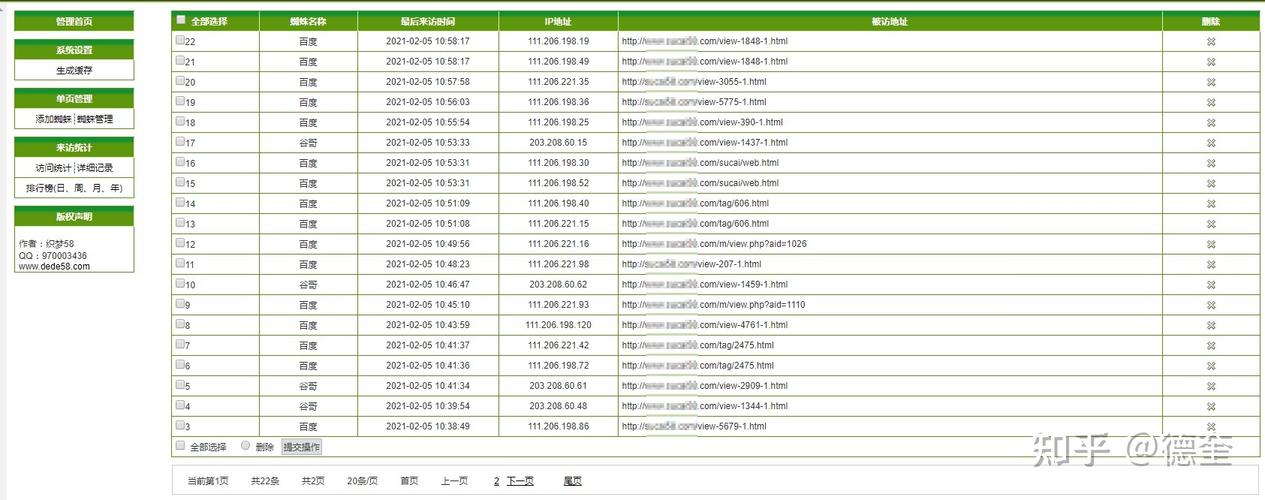Tick the checkbox for record 19
The width and height of the screenshot is (1265, 500).
point(180,101)
